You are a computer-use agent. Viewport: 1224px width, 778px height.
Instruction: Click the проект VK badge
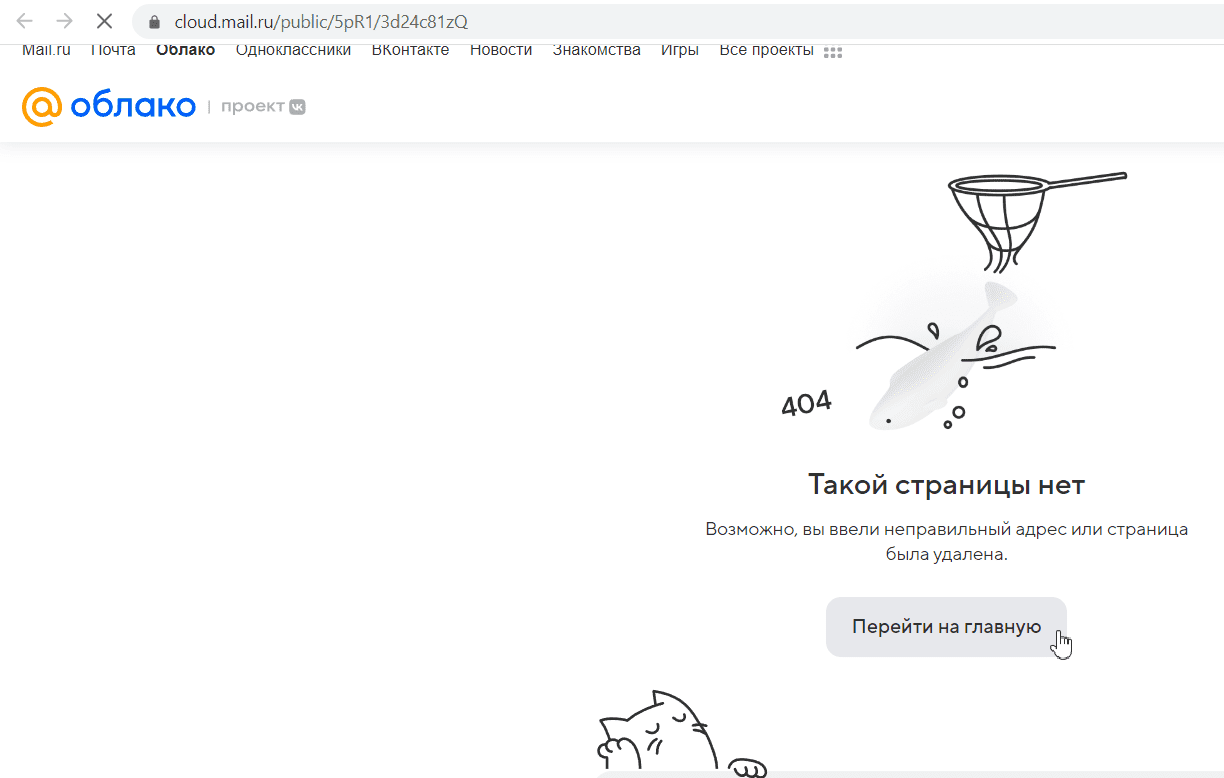[x=263, y=107]
